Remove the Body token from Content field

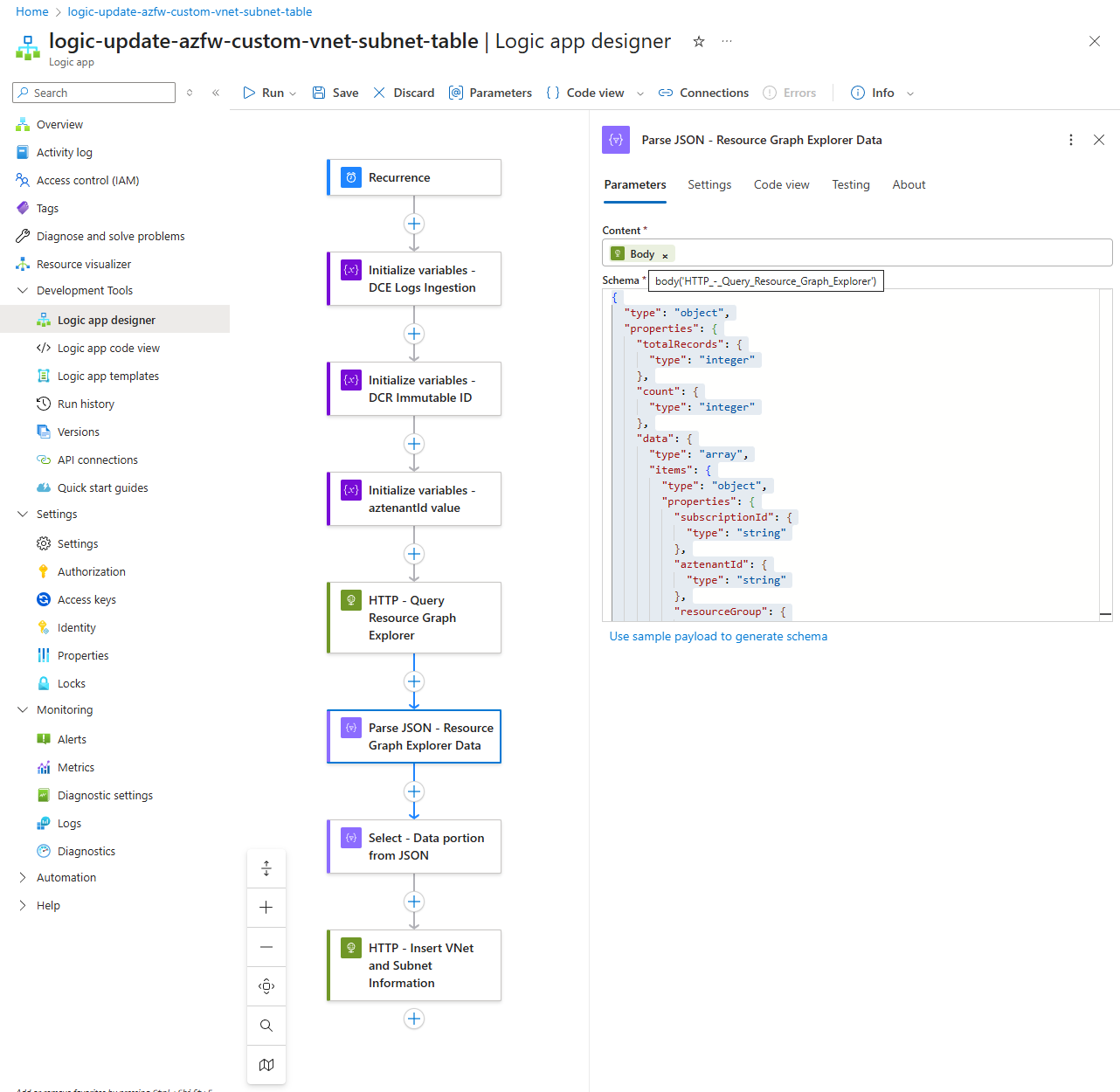point(665,255)
